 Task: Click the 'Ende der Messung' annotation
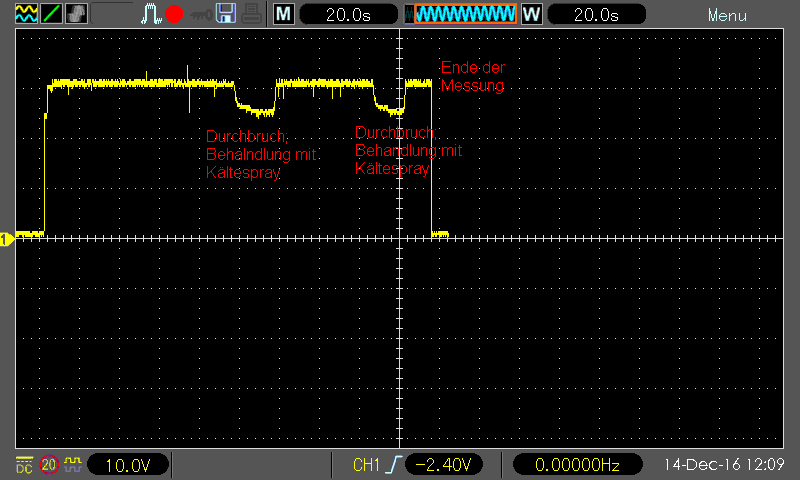(x=473, y=77)
